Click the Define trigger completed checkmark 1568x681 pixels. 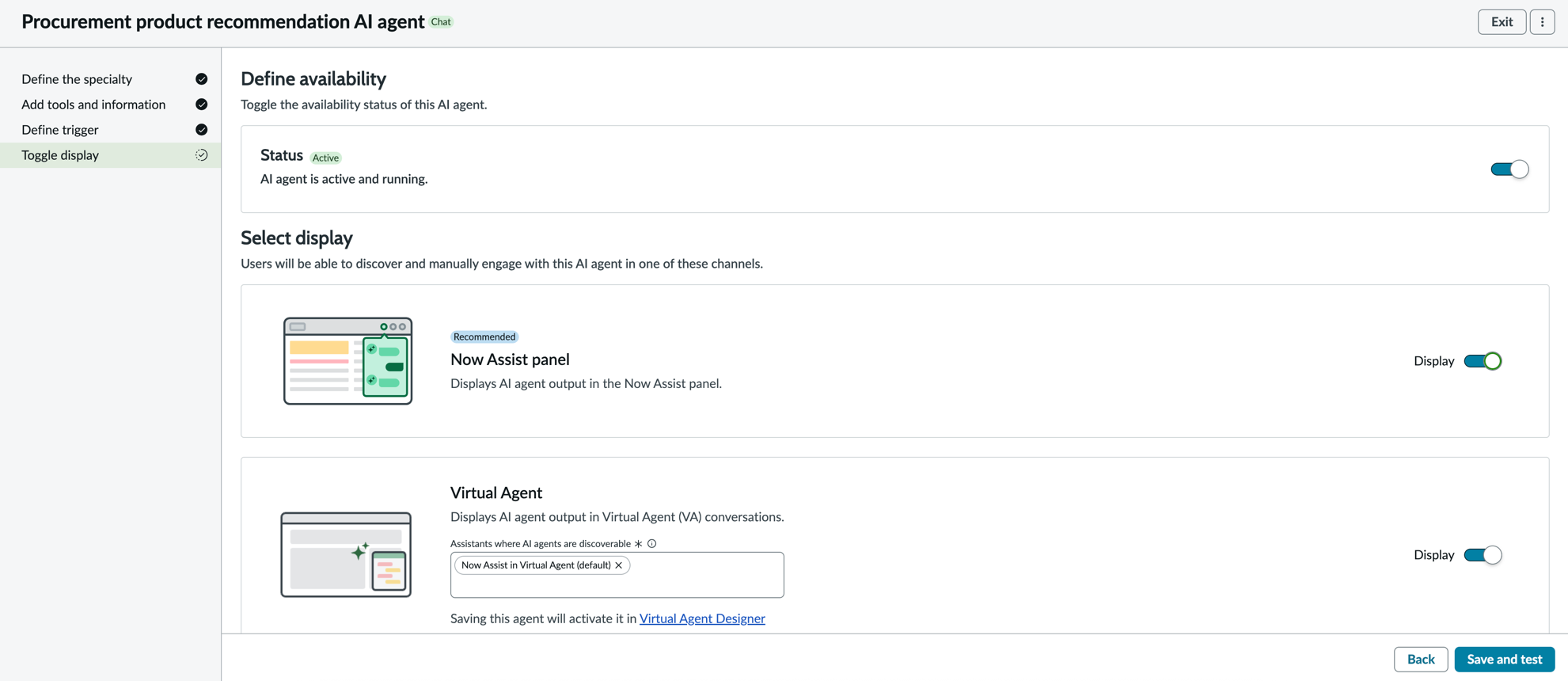click(x=202, y=130)
